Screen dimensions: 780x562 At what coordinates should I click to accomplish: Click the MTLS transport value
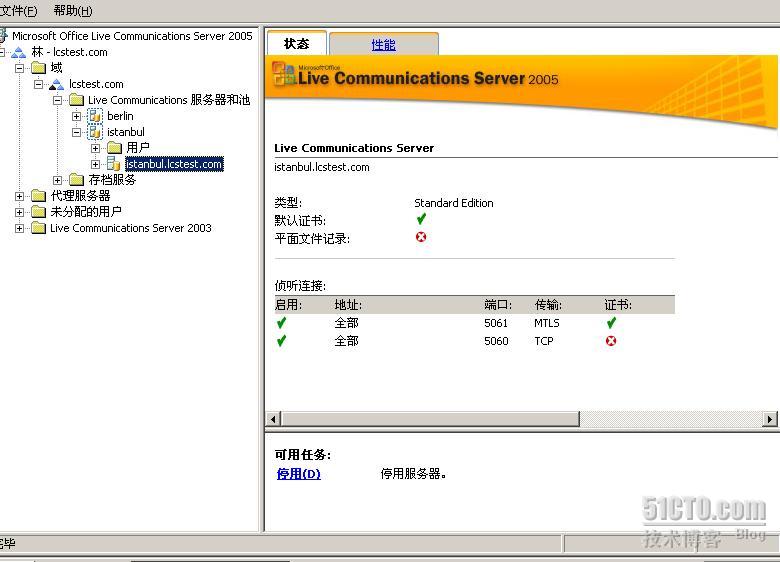[x=547, y=323]
